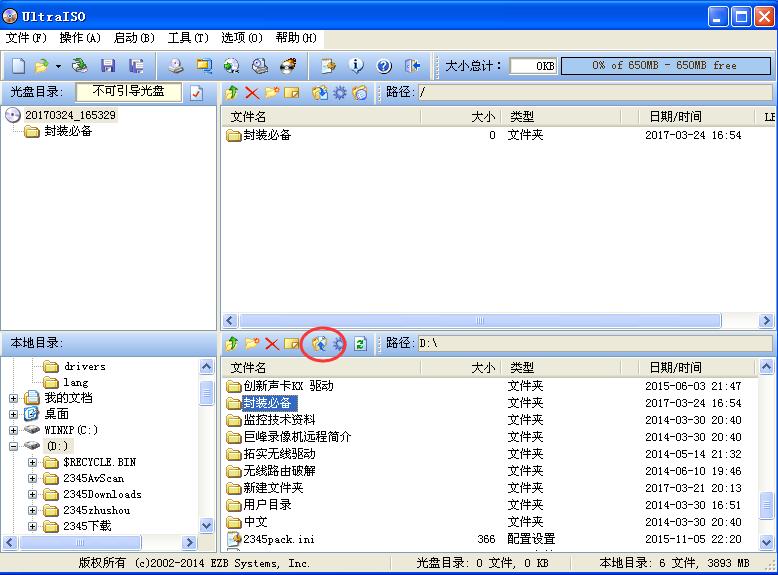The image size is (778, 575).
Task: Expand the $RECYCLE.BIN folder node
Action: 32,462
